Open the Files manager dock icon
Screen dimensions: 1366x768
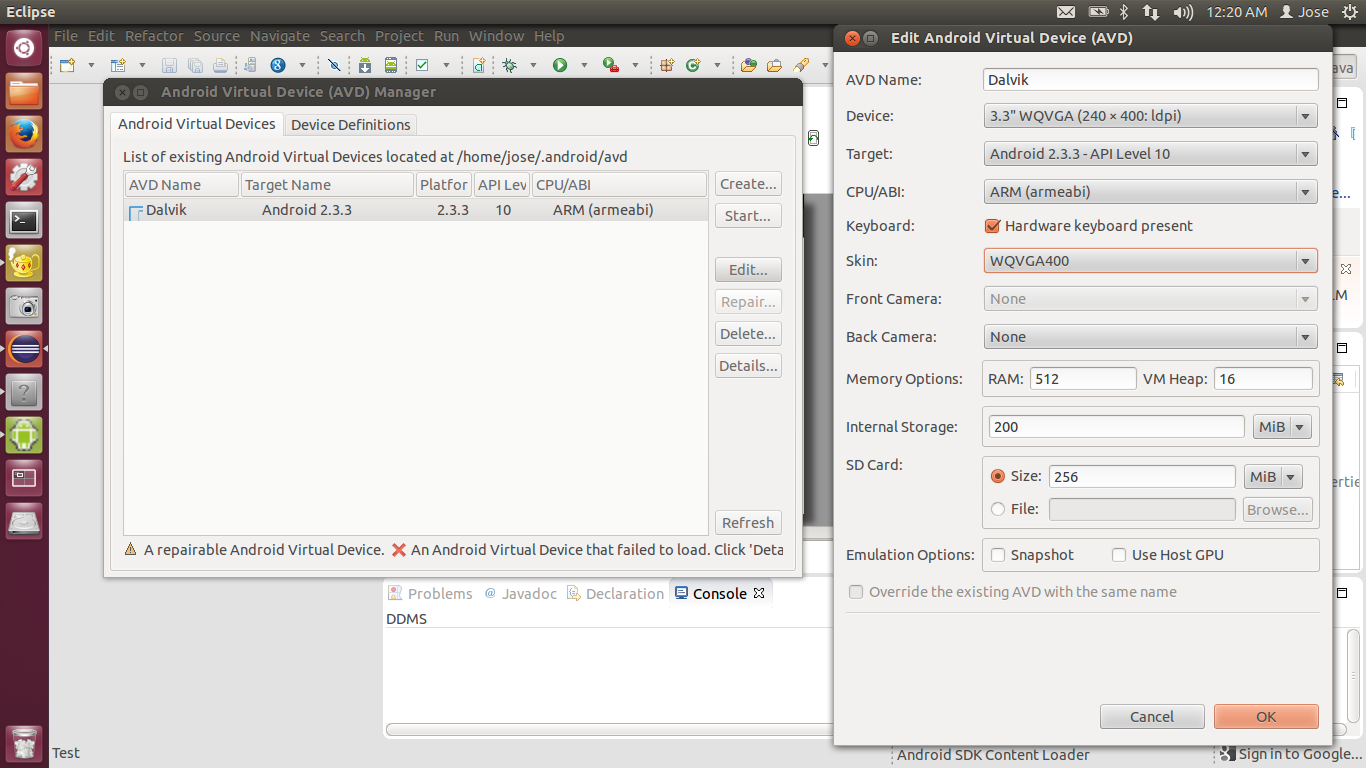coord(24,90)
